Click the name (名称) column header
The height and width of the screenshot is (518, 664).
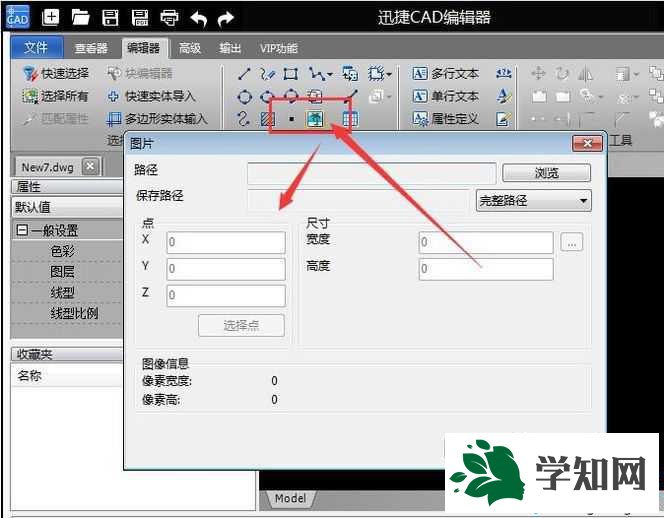tap(67, 375)
